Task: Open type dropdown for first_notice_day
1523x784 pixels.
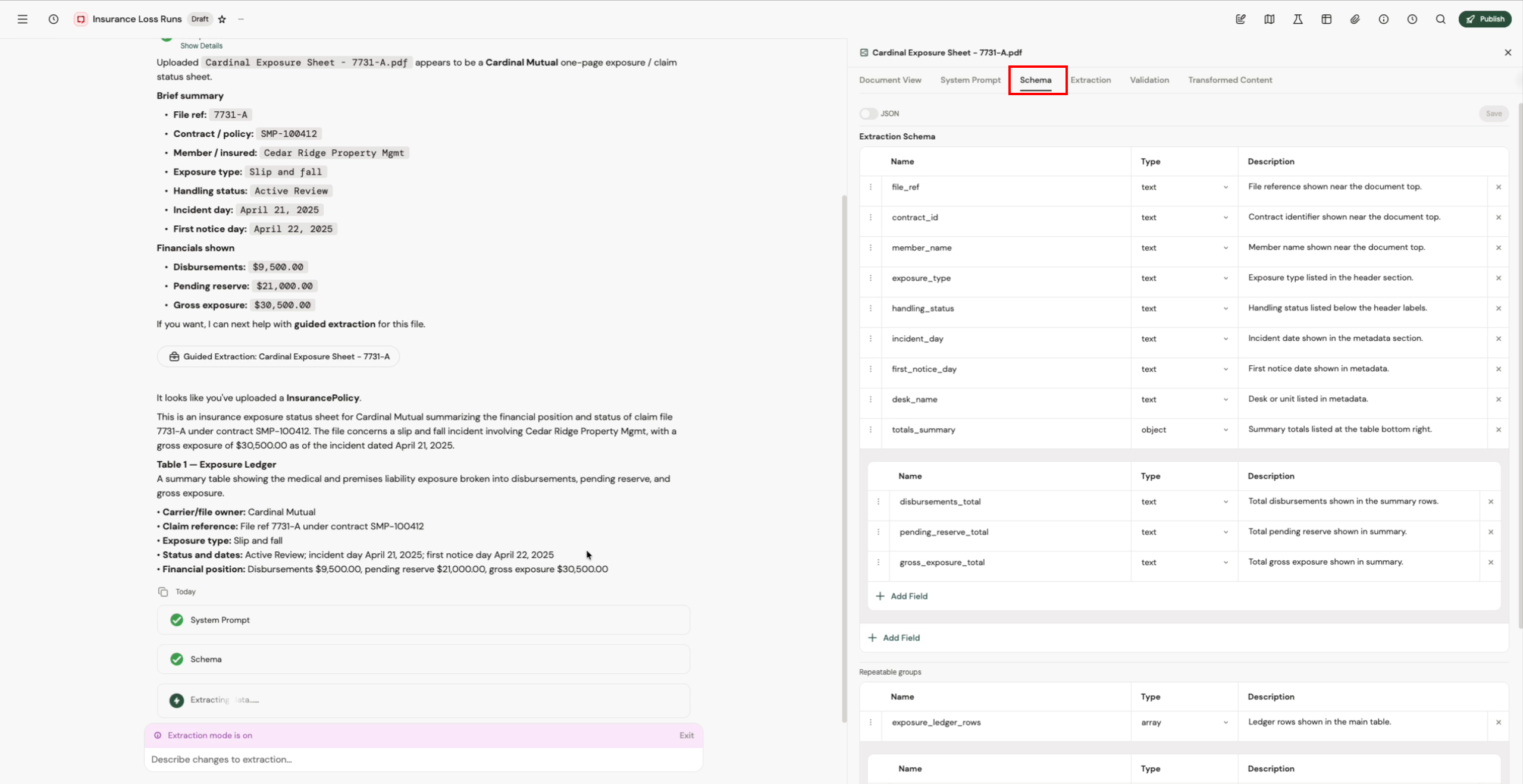Action: pos(1184,369)
